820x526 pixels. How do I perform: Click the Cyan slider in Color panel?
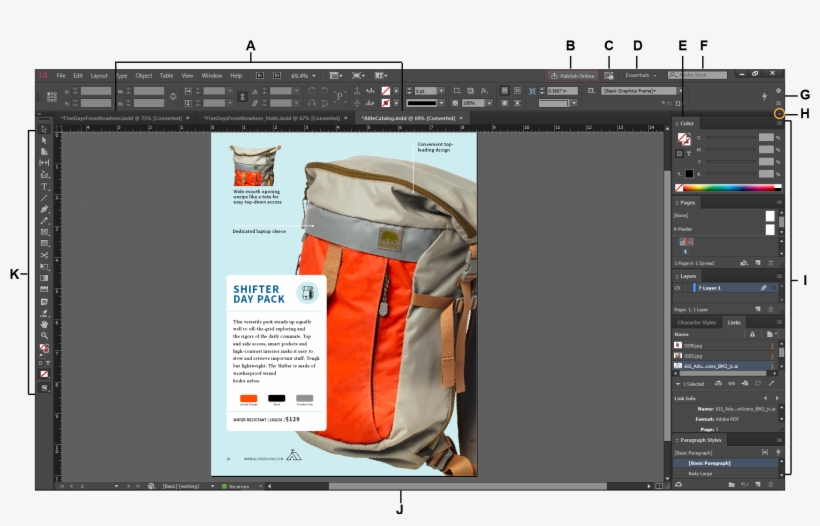click(731, 138)
